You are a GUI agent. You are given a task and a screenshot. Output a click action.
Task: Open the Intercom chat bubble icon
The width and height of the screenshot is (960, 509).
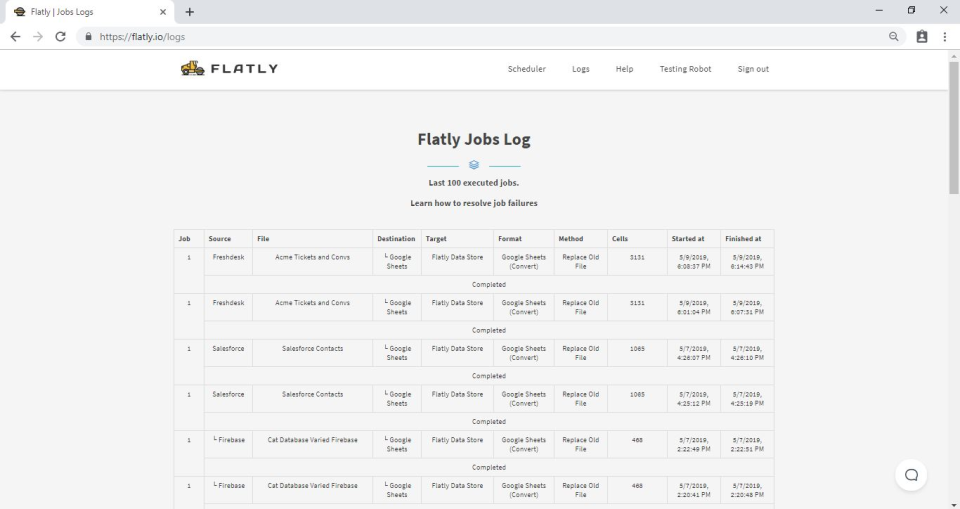[911, 475]
